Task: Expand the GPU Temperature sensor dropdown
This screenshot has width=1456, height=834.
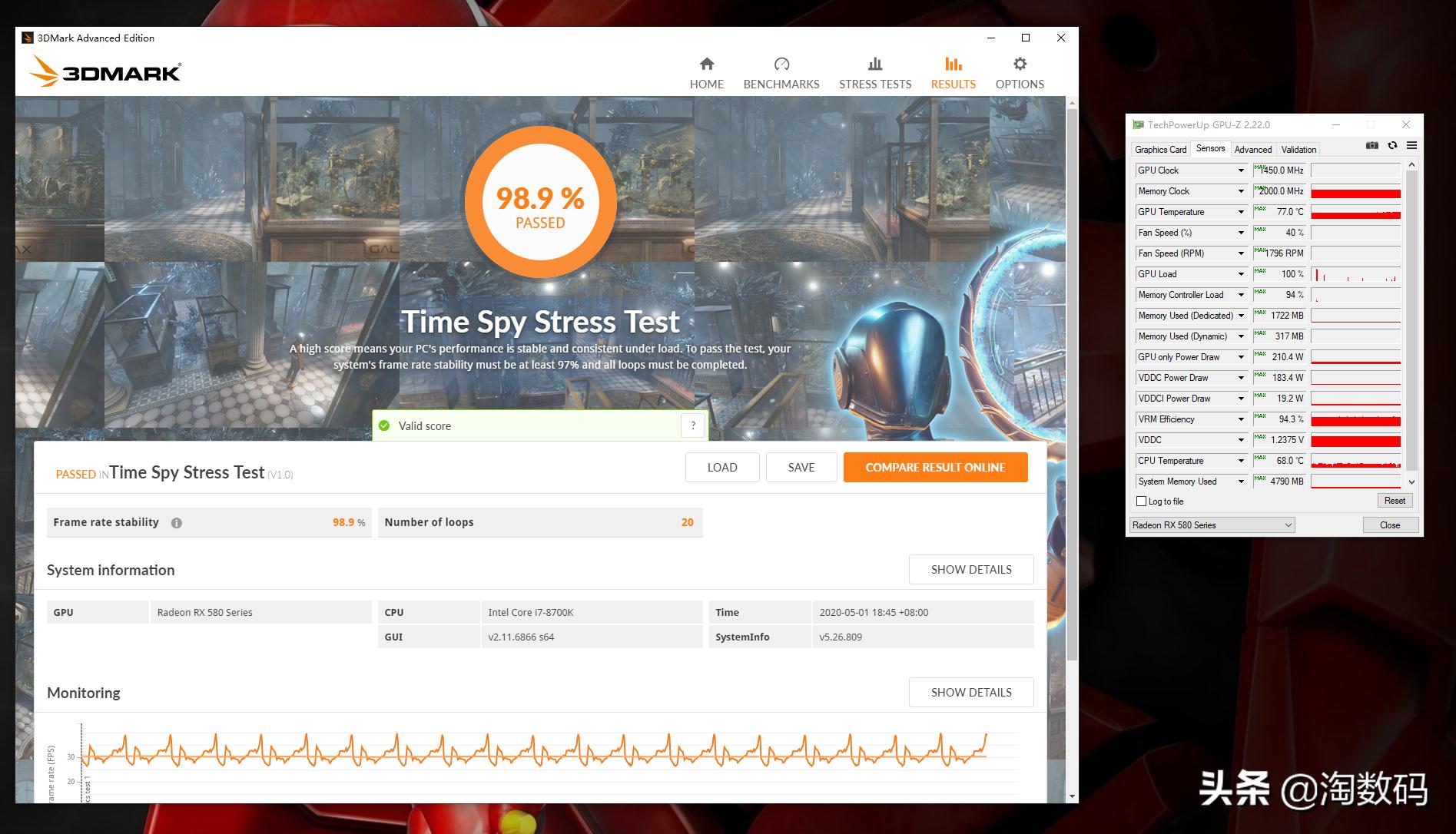Action: 1240,212
